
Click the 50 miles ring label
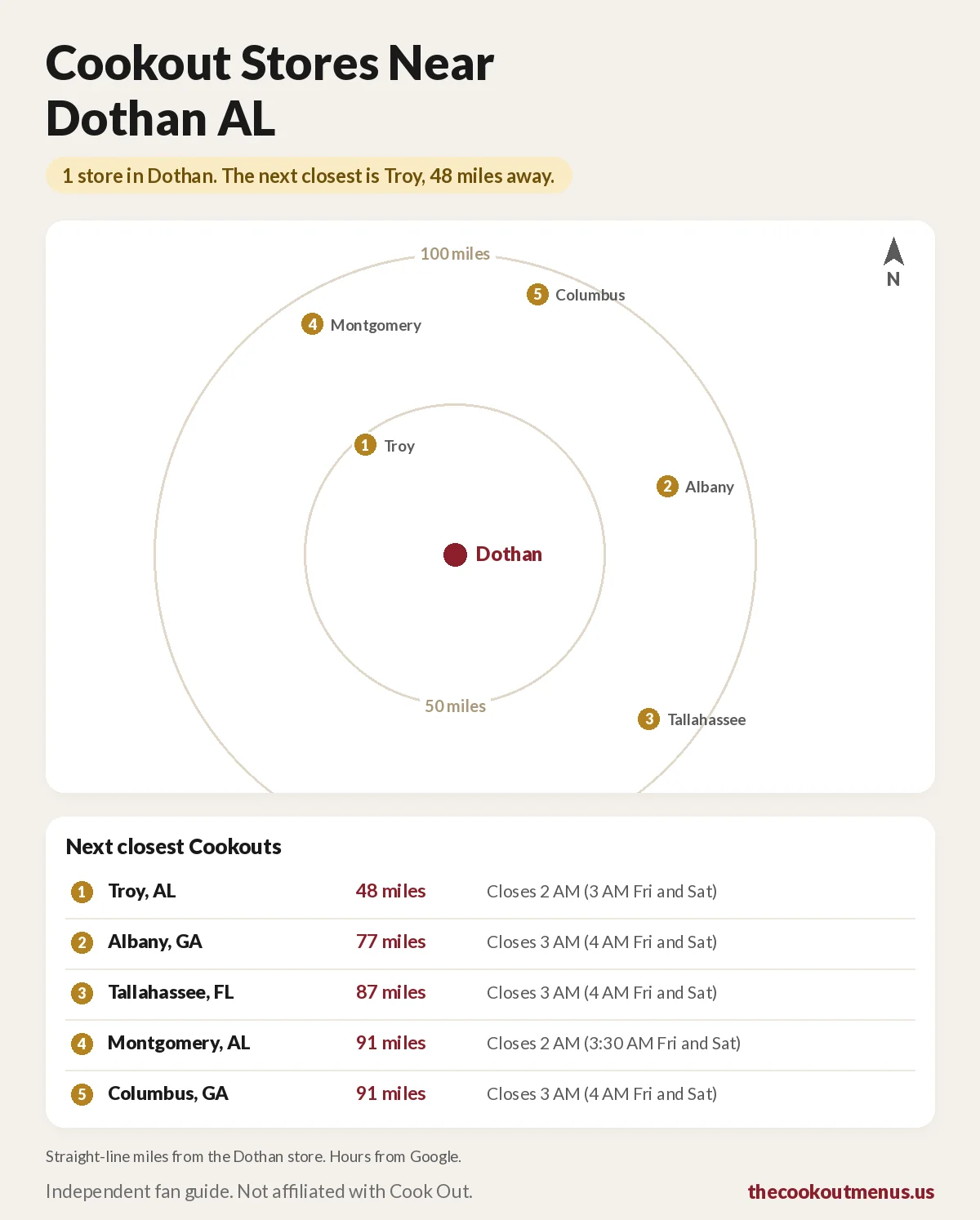click(x=455, y=706)
